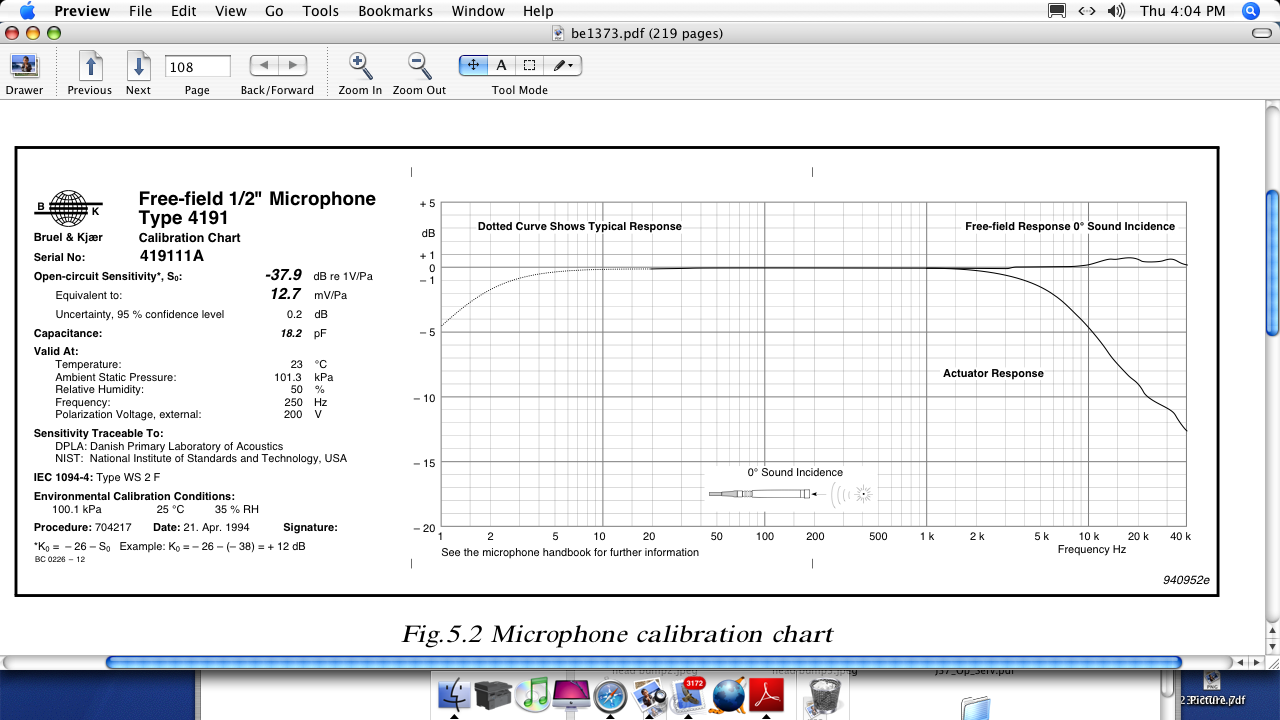This screenshot has height=720, width=1280.
Task: Open the Go menu
Action: [274, 11]
